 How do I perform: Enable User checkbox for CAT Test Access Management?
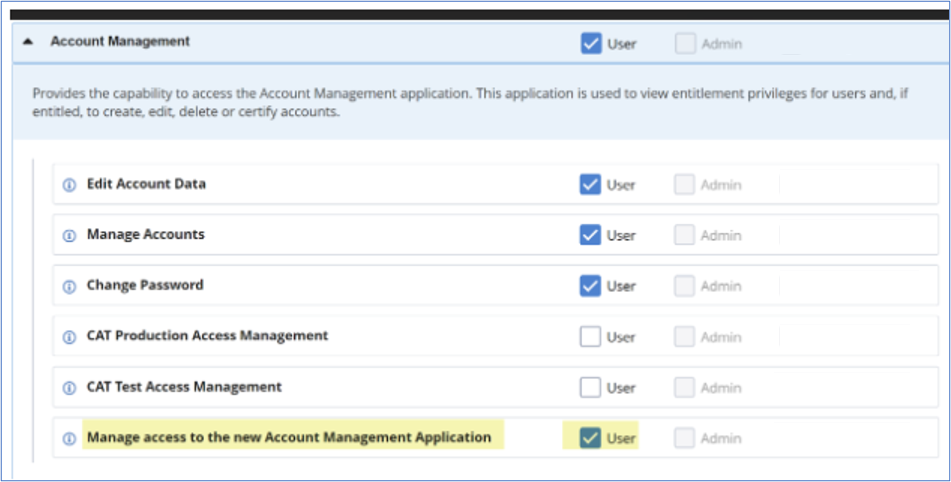click(x=590, y=387)
